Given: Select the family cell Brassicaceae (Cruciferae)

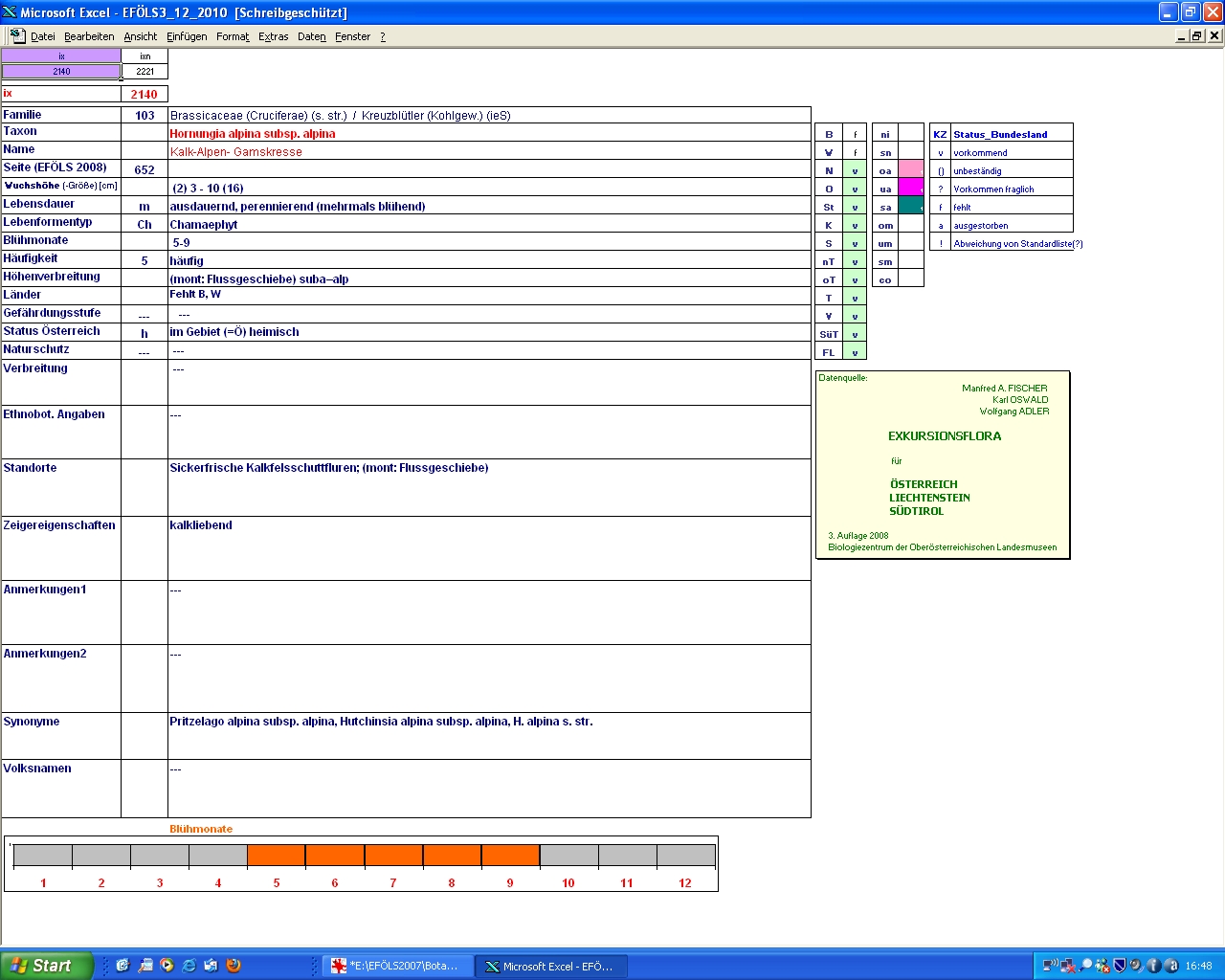Looking at the screenshot, I should [489, 115].
